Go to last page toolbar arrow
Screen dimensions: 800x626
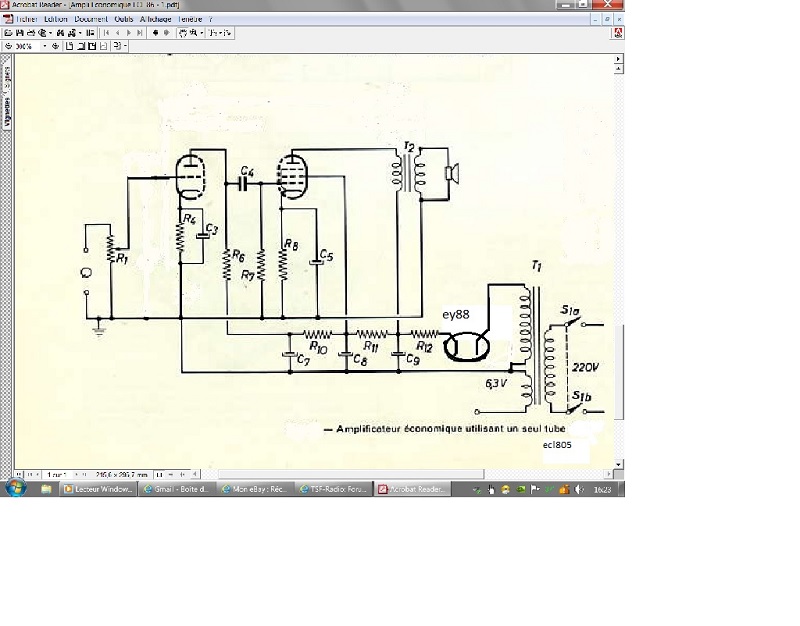pos(140,33)
